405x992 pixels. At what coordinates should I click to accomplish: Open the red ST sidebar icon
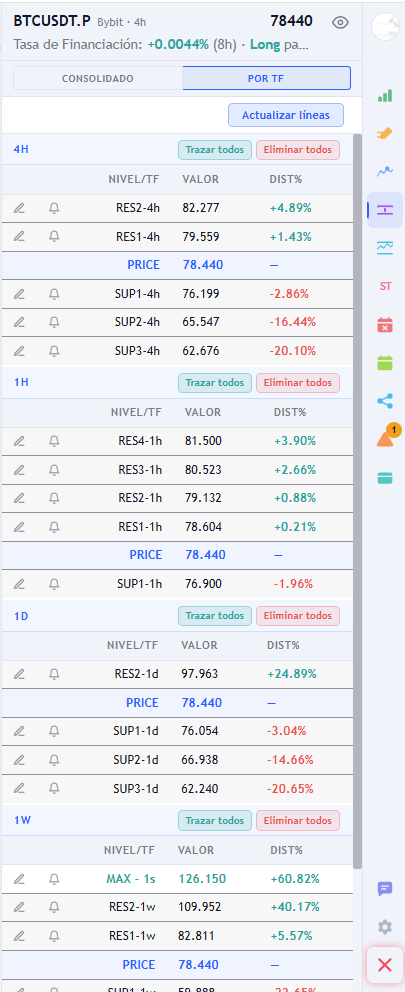385,287
